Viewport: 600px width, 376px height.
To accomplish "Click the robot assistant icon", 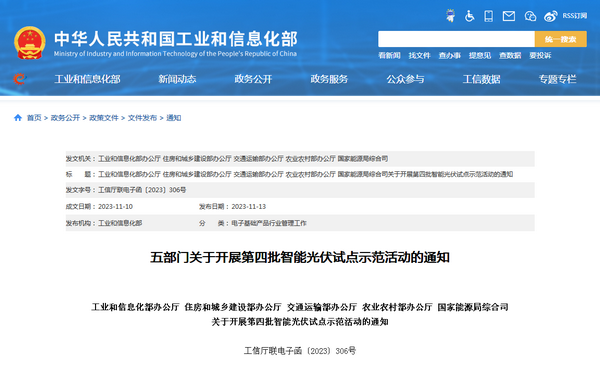I will point(450,16).
